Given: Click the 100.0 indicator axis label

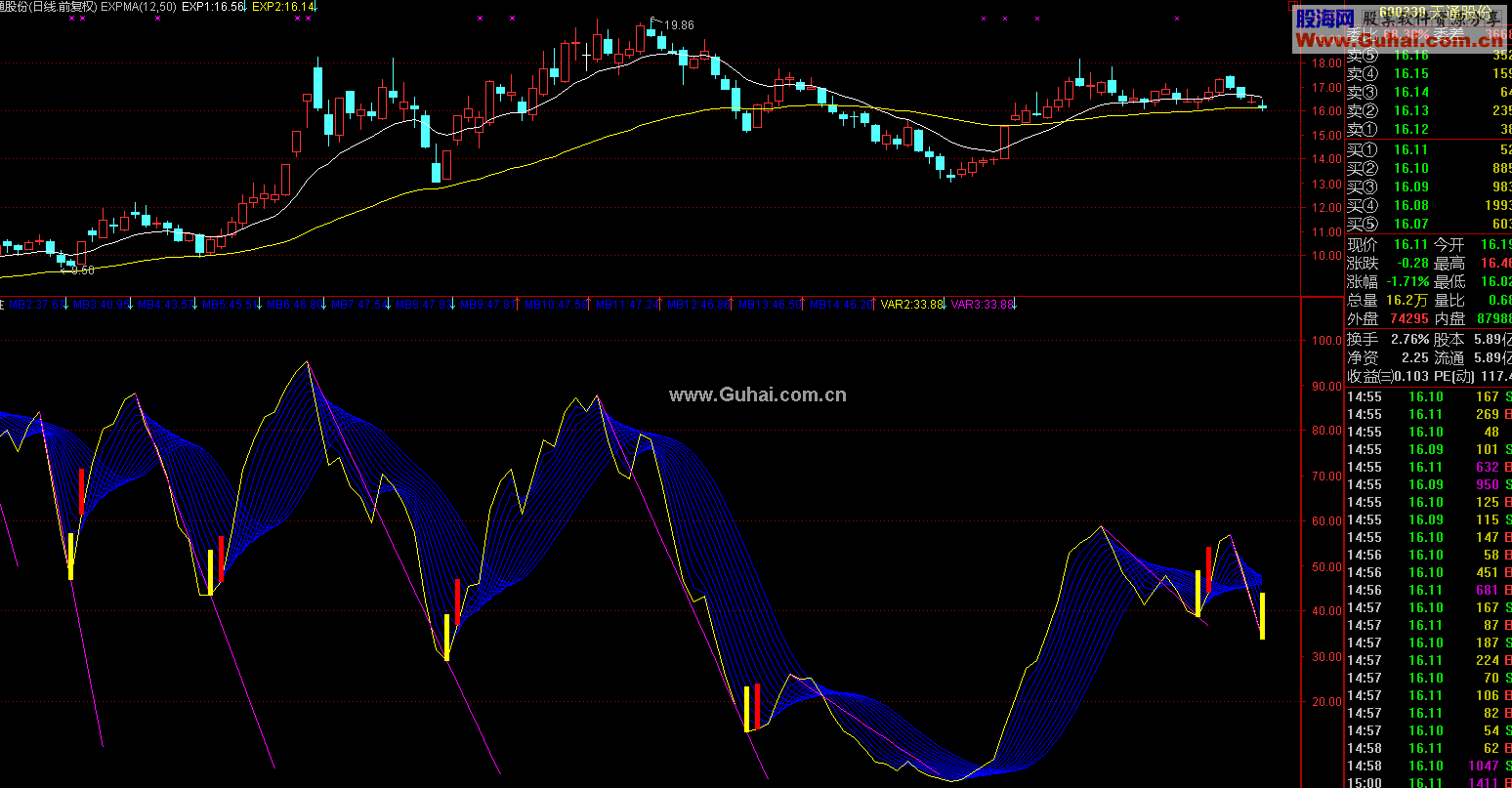Looking at the screenshot, I should coord(1326,341).
